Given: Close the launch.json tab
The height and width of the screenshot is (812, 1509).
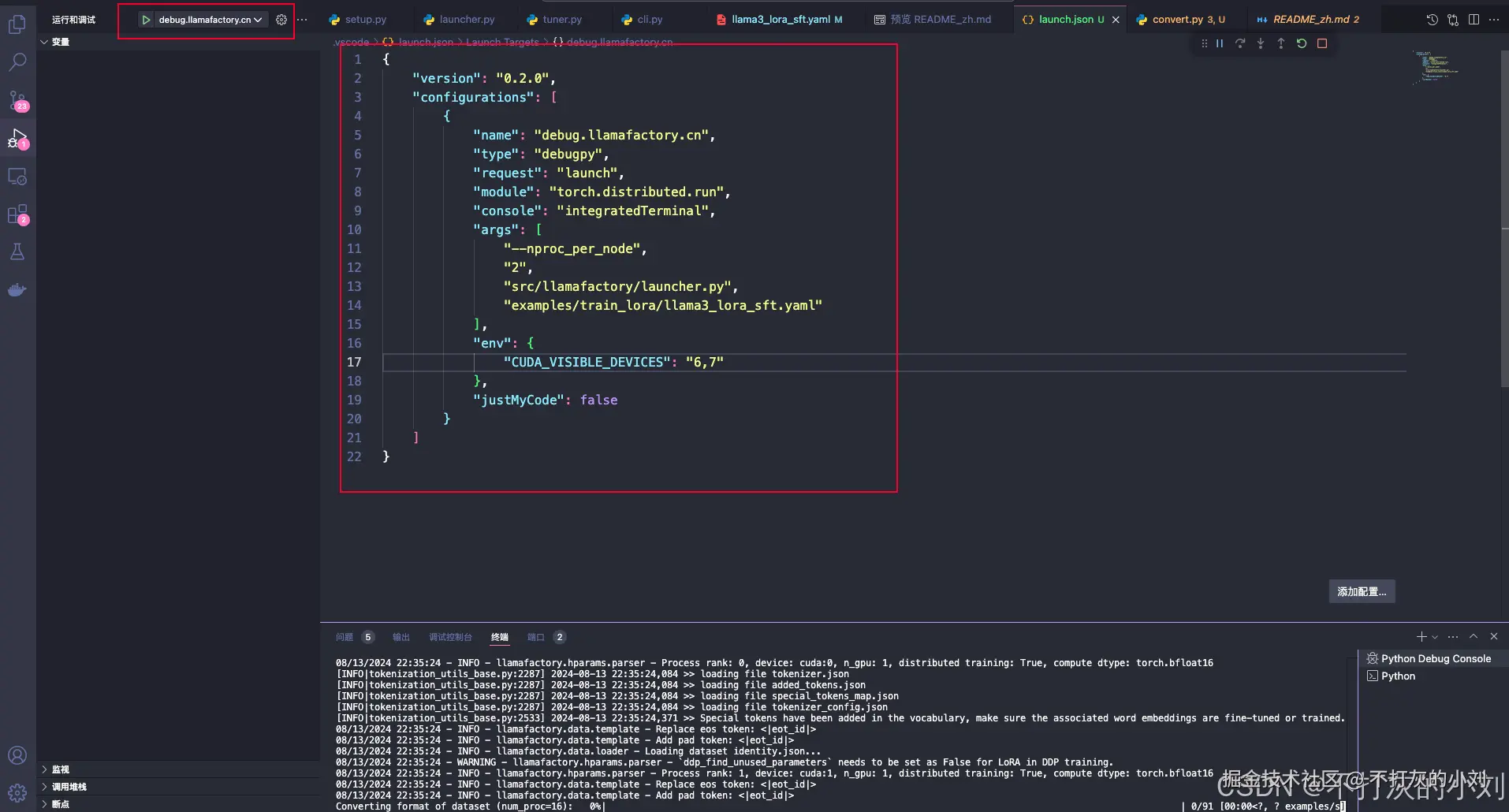Looking at the screenshot, I should pos(1116,20).
